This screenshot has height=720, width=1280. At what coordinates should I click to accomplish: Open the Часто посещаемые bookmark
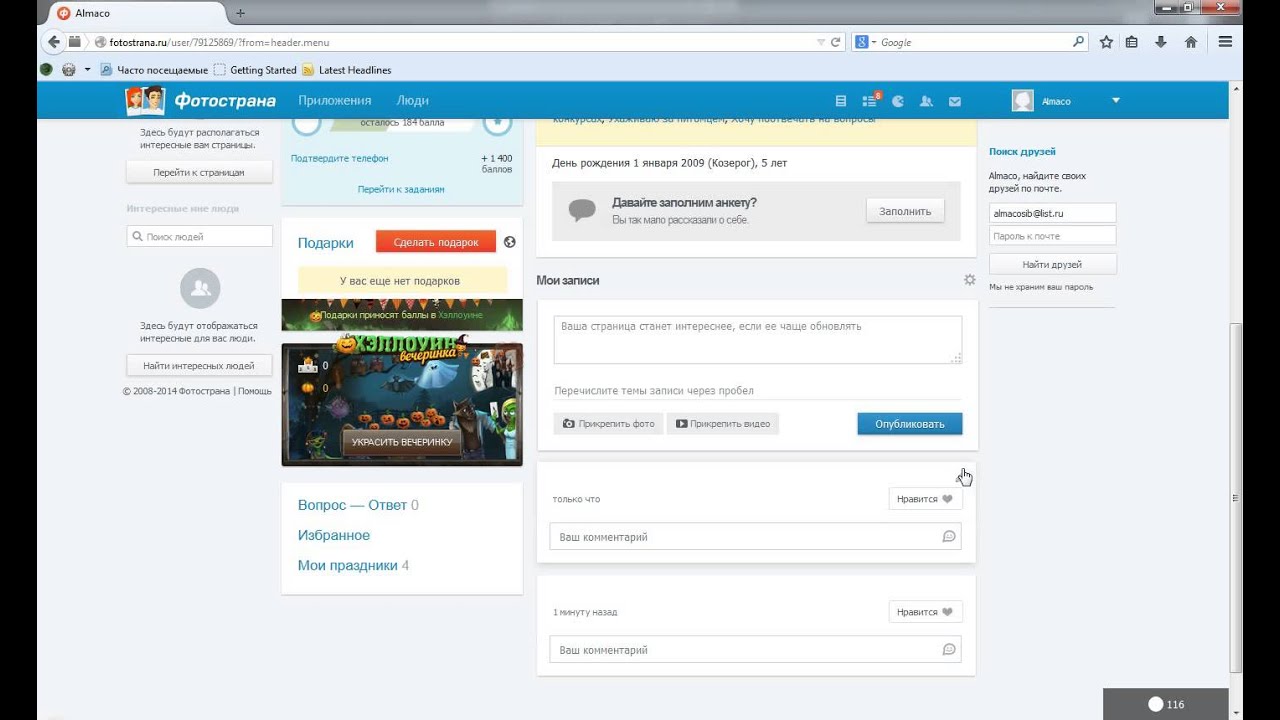(x=155, y=70)
